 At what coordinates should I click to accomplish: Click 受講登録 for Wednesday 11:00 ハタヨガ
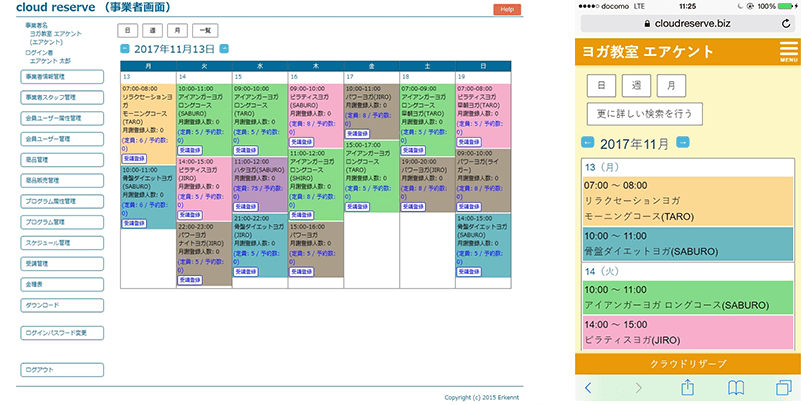(x=246, y=206)
